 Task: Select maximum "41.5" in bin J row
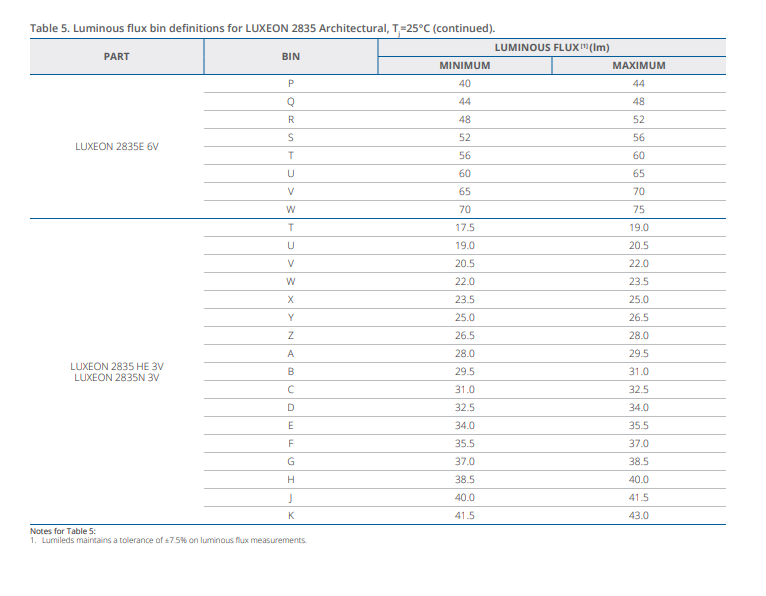(x=638, y=498)
